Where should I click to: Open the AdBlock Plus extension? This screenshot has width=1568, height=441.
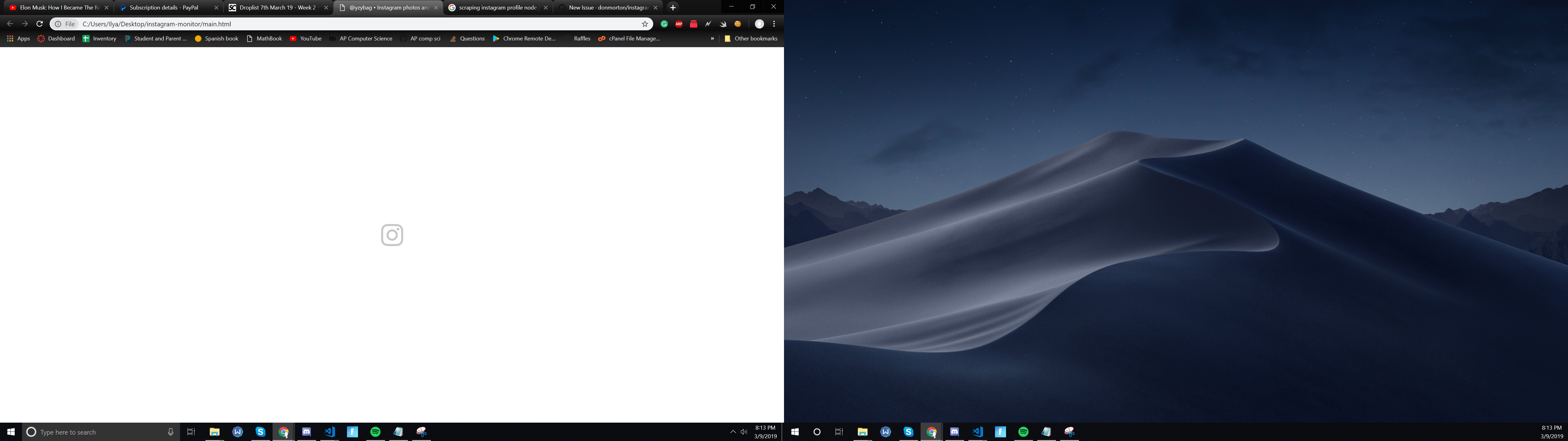click(x=679, y=24)
